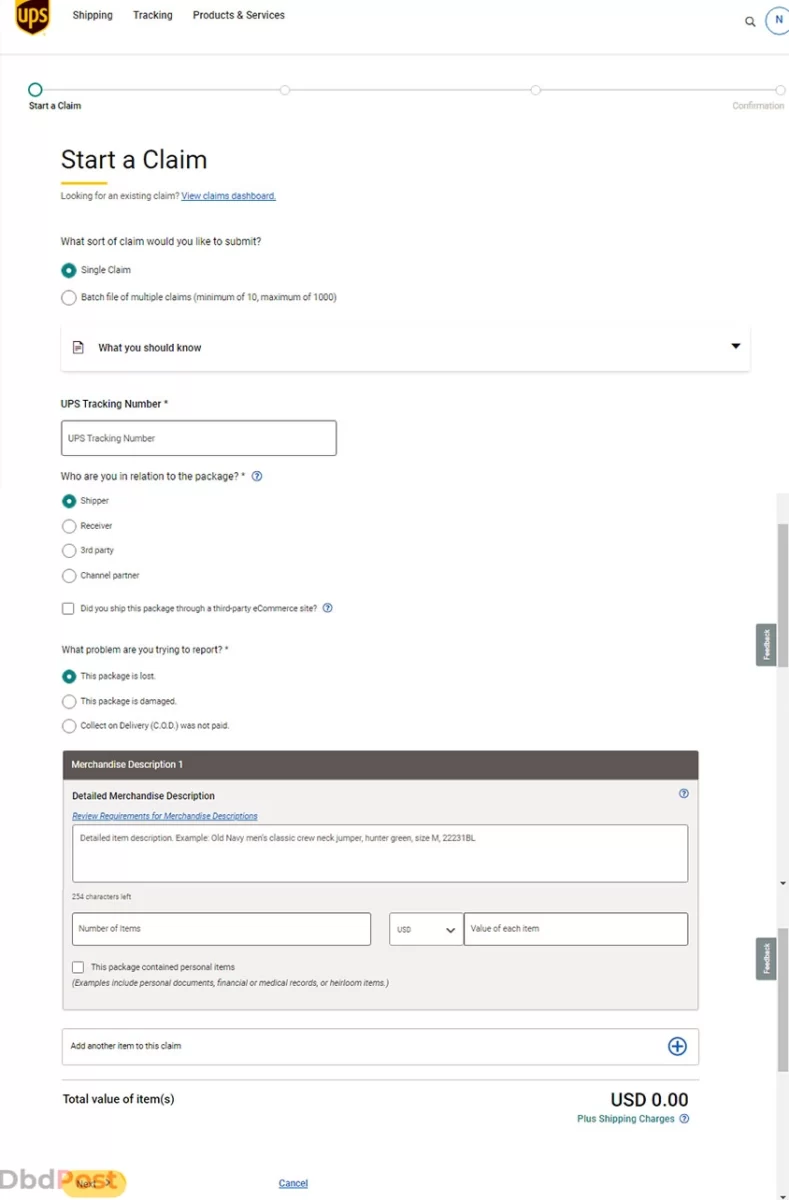The height and width of the screenshot is (1200, 789).
Task: Click the lower Feedback side tab
Action: [x=766, y=959]
